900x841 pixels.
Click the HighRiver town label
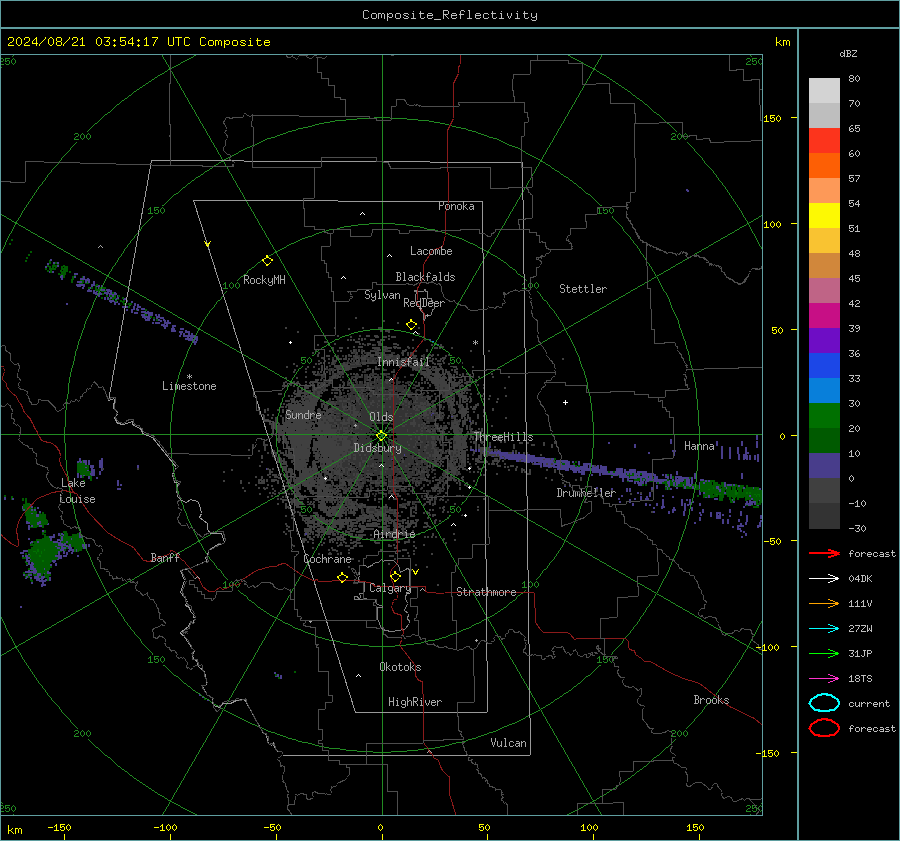pos(415,702)
